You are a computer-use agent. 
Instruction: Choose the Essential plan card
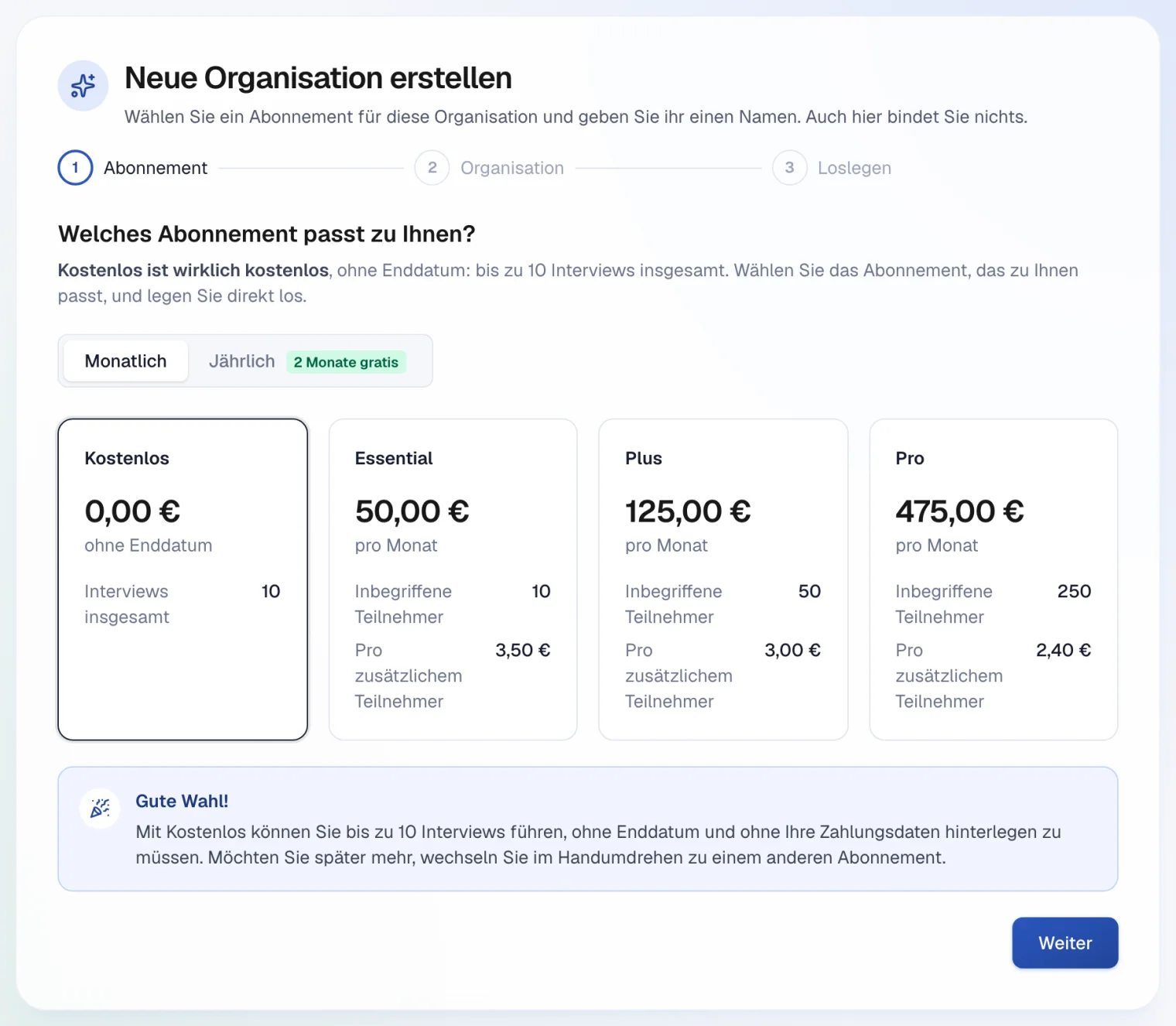[x=453, y=580]
